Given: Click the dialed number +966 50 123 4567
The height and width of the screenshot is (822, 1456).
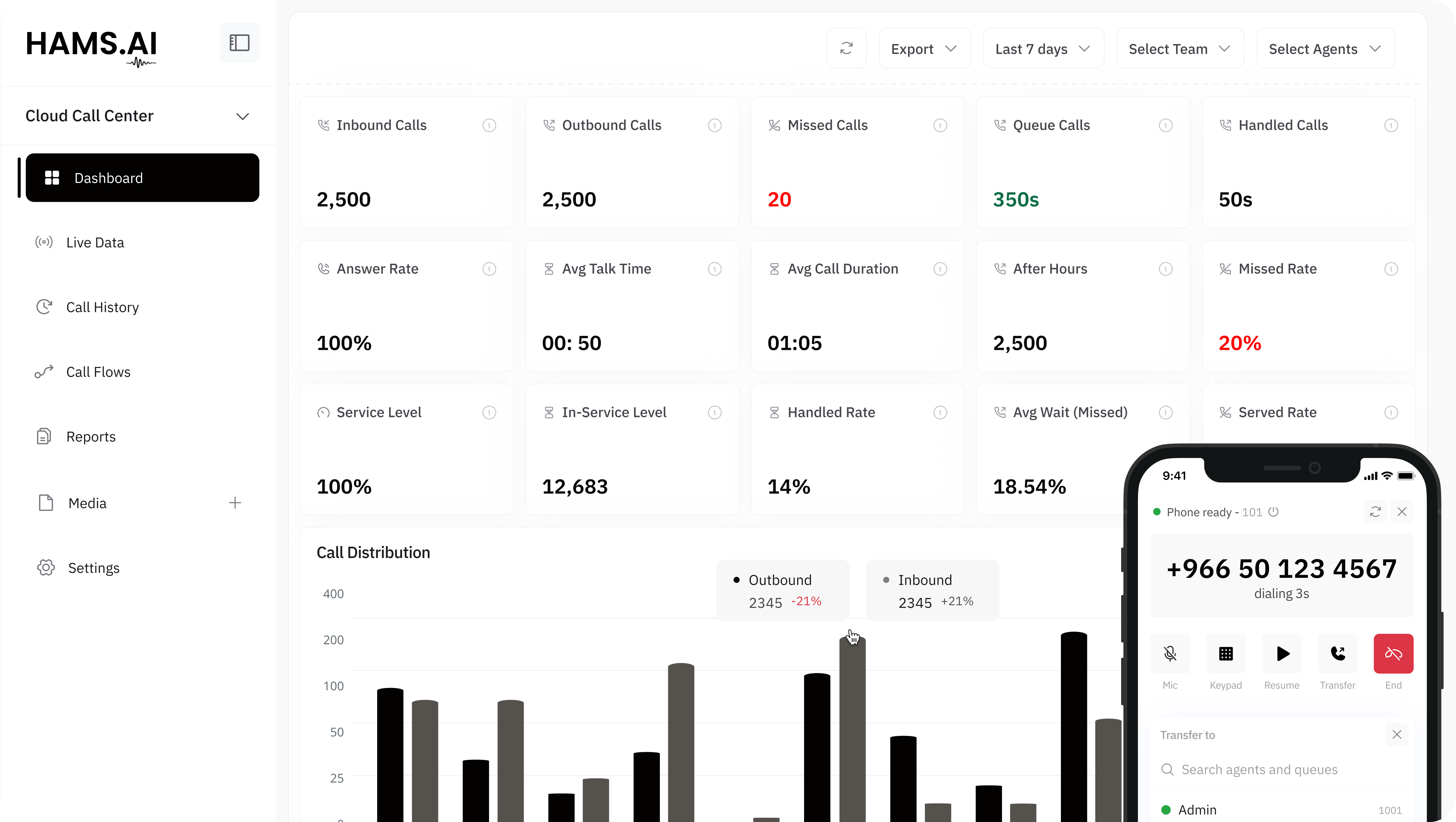Looking at the screenshot, I should pos(1281,569).
